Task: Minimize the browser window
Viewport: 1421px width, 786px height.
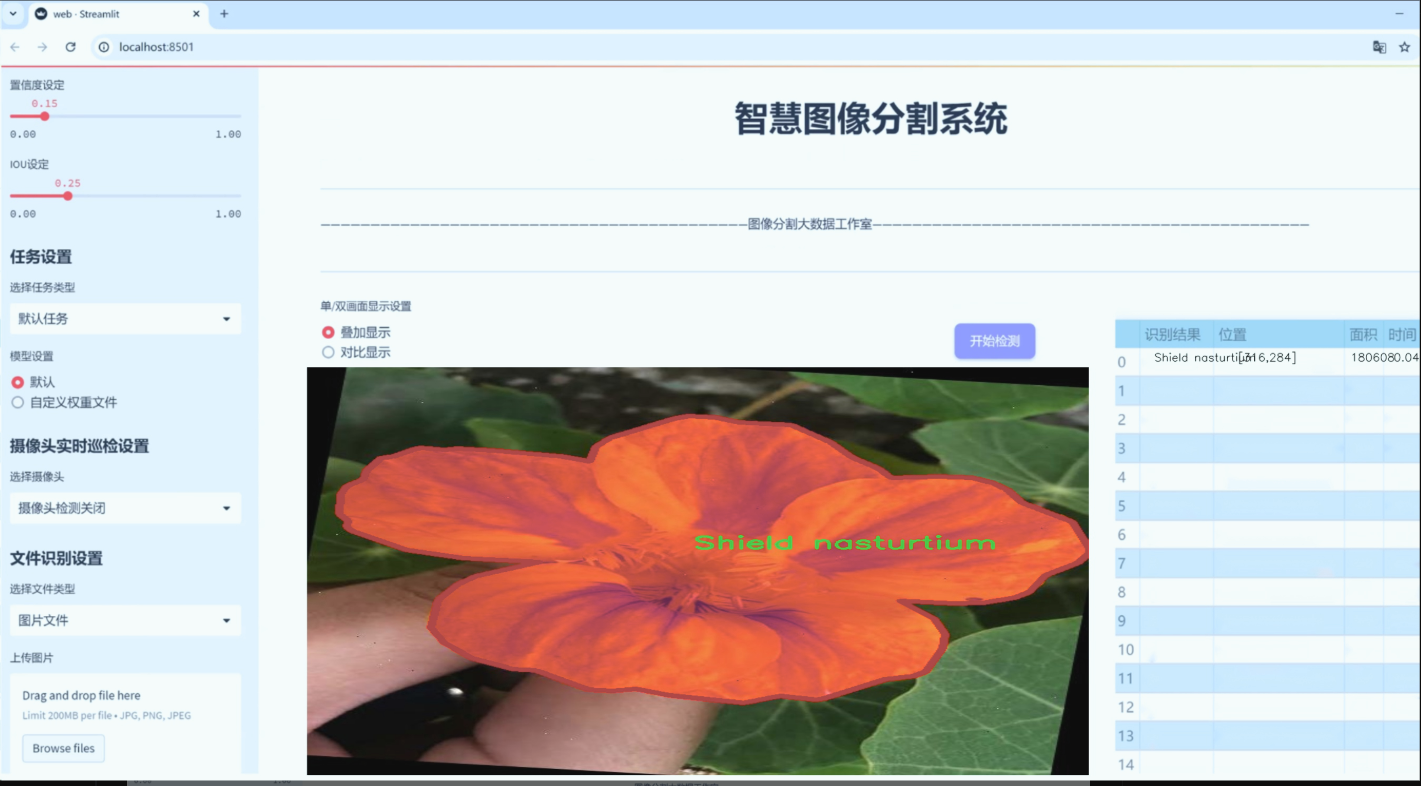Action: pyautogui.click(x=1400, y=14)
